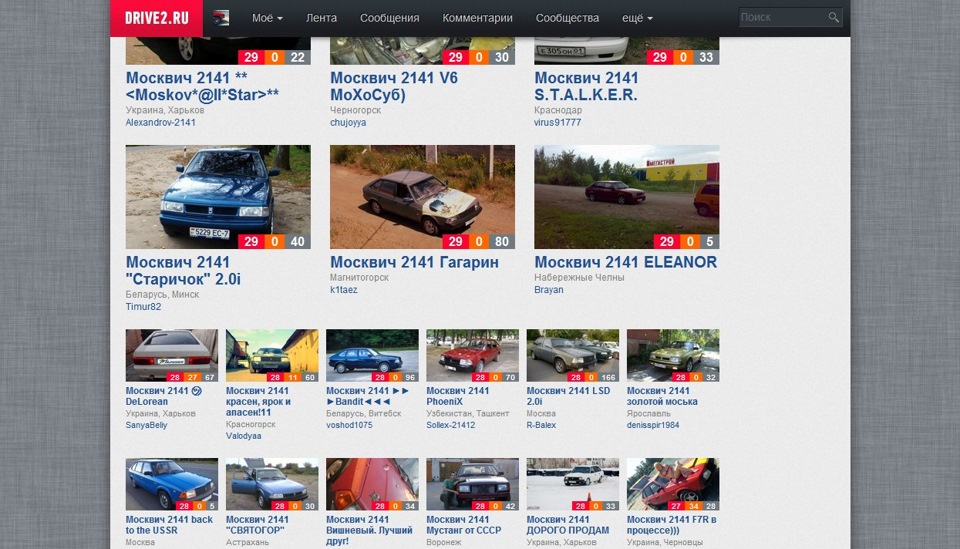Open user profile Timur82
Image resolution: width=960 pixels, height=549 pixels.
143,307
